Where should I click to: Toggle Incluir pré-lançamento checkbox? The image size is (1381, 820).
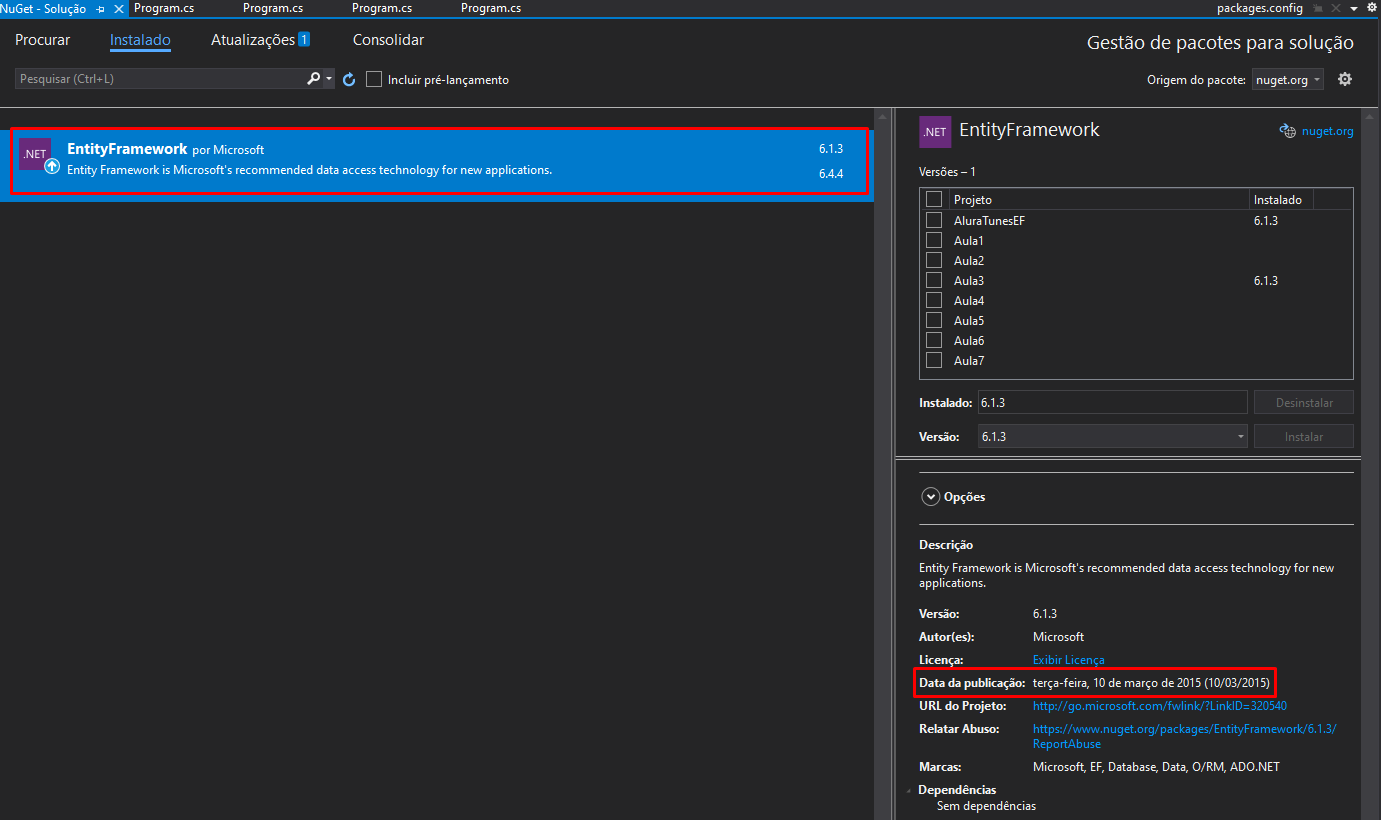(x=374, y=79)
